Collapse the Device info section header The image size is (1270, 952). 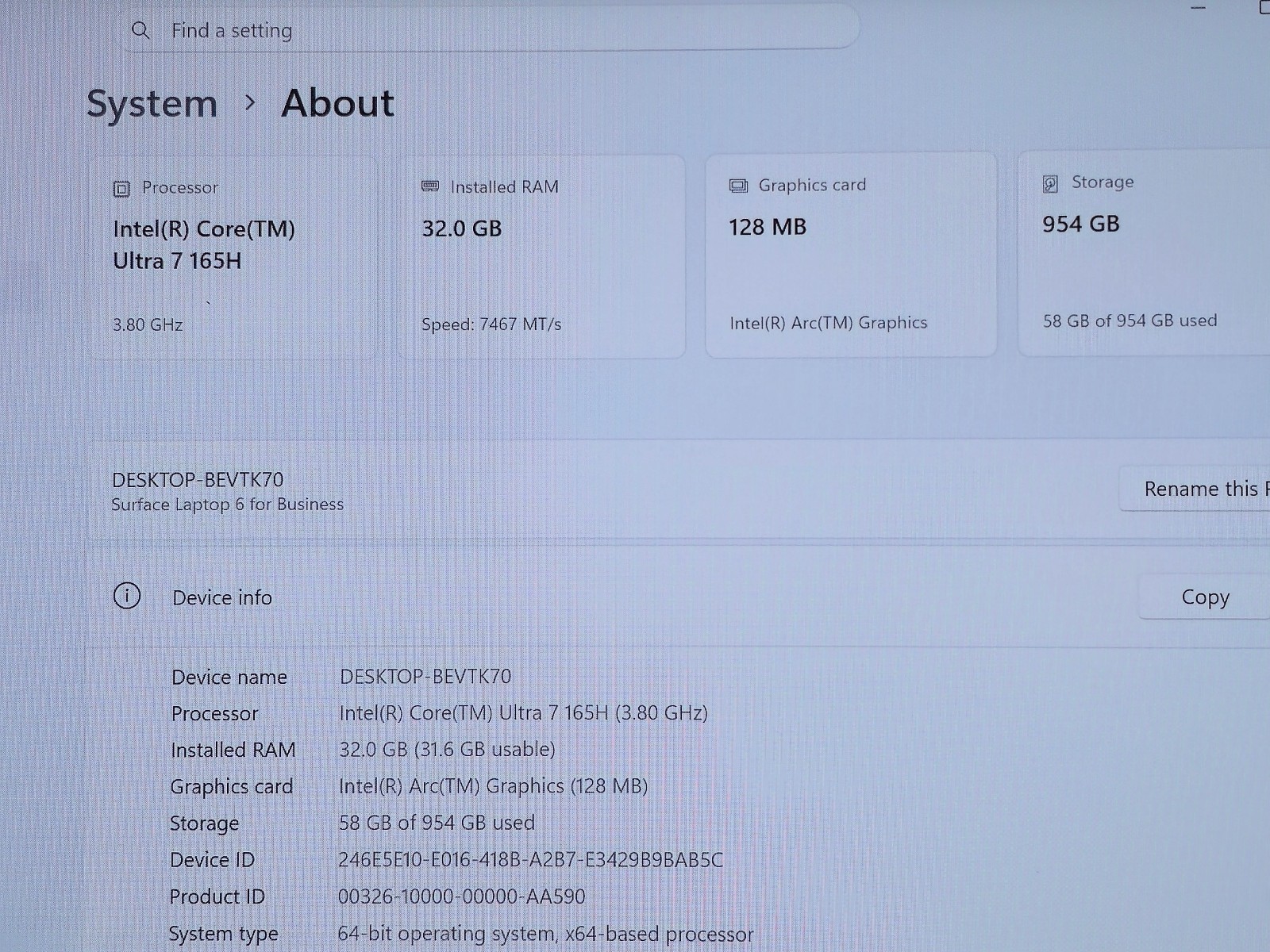(679, 597)
